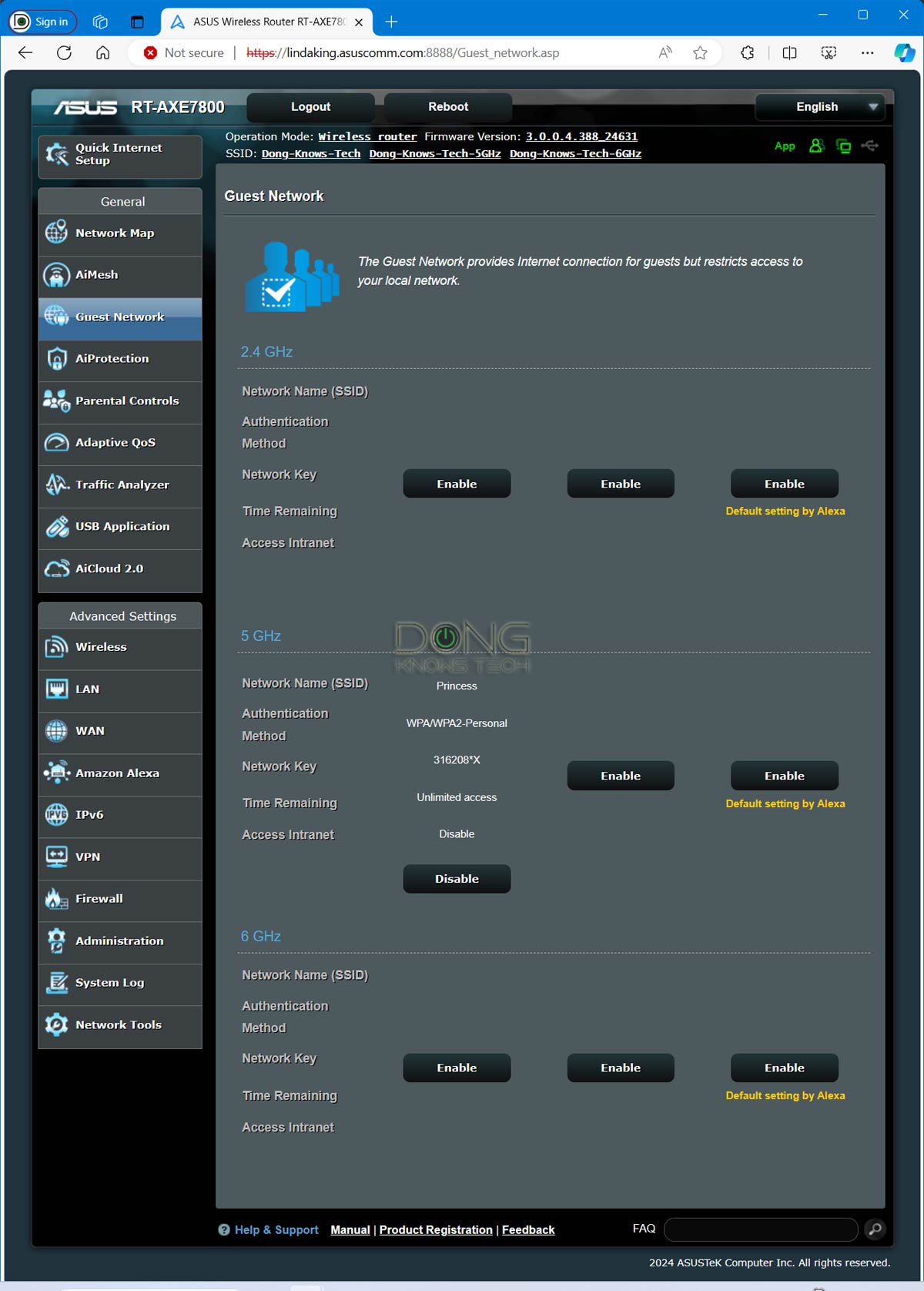
Task: Click the guest user status icon
Action: click(x=816, y=146)
